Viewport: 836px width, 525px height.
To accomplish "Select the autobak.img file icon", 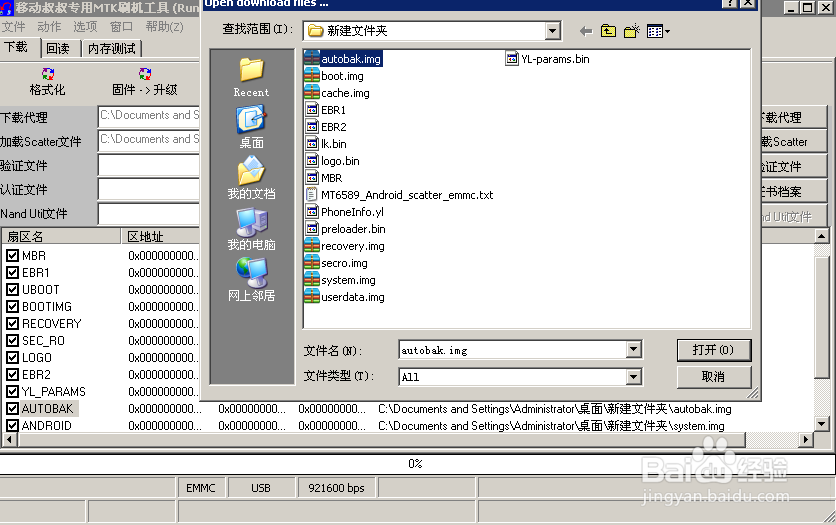I will [x=312, y=59].
